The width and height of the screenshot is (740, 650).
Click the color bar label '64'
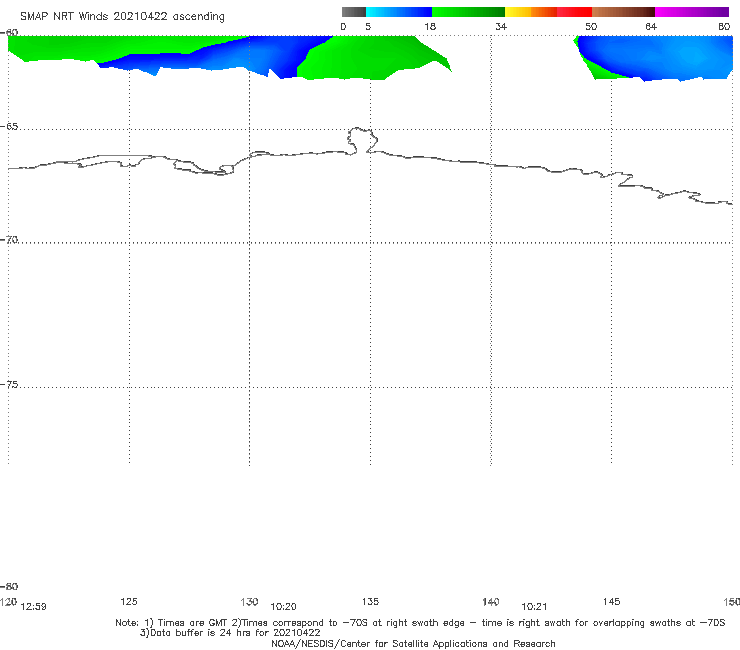click(x=651, y=26)
